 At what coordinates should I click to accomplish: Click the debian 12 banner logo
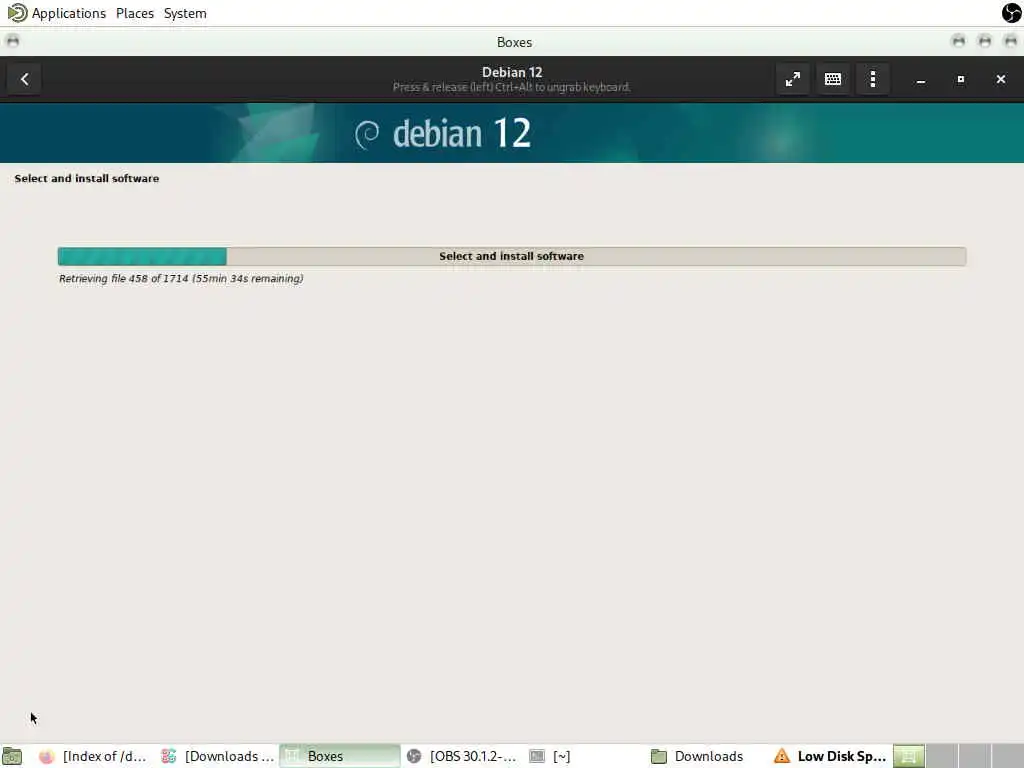coord(443,133)
